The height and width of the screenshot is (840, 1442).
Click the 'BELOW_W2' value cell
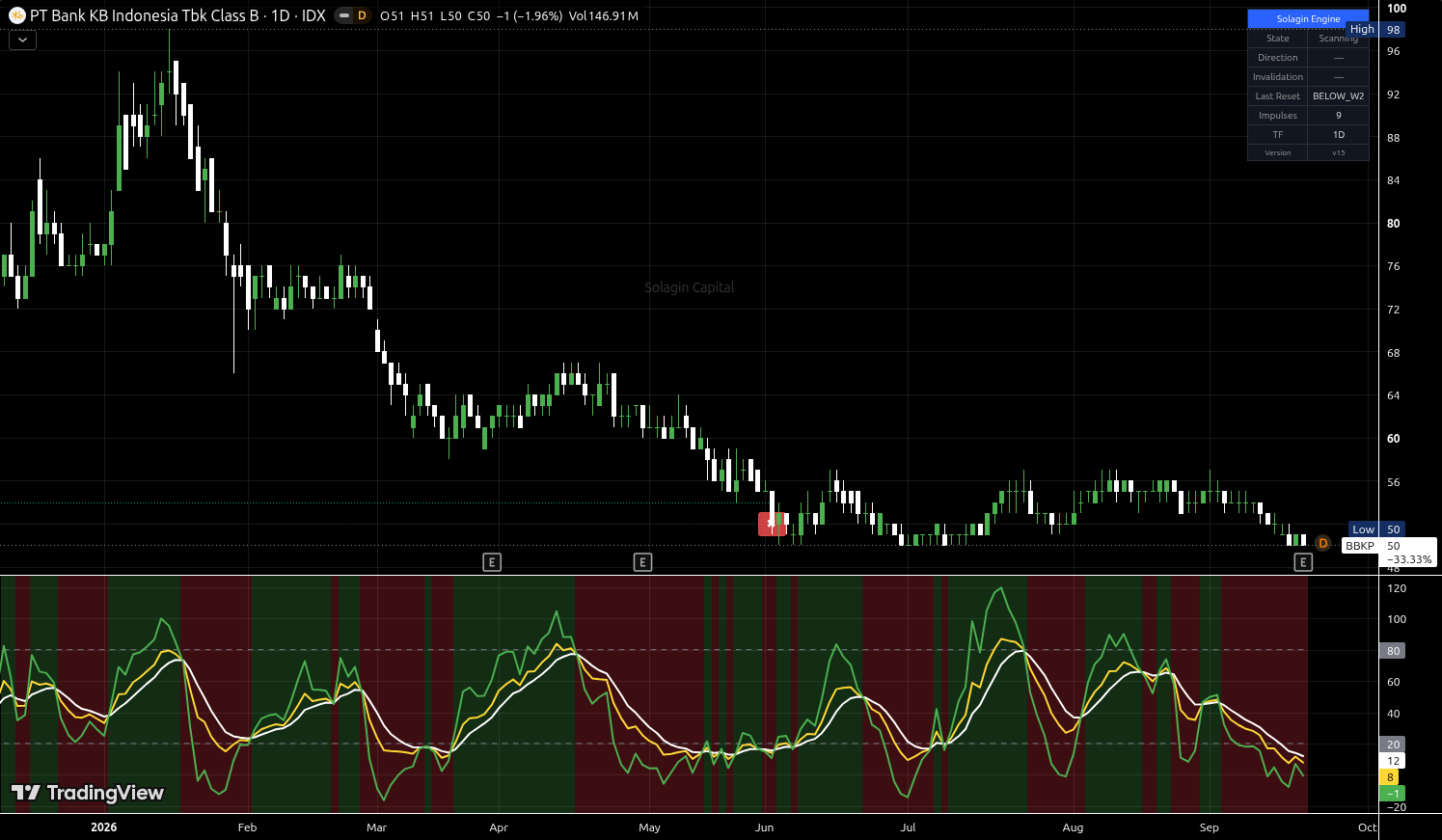pyautogui.click(x=1338, y=96)
